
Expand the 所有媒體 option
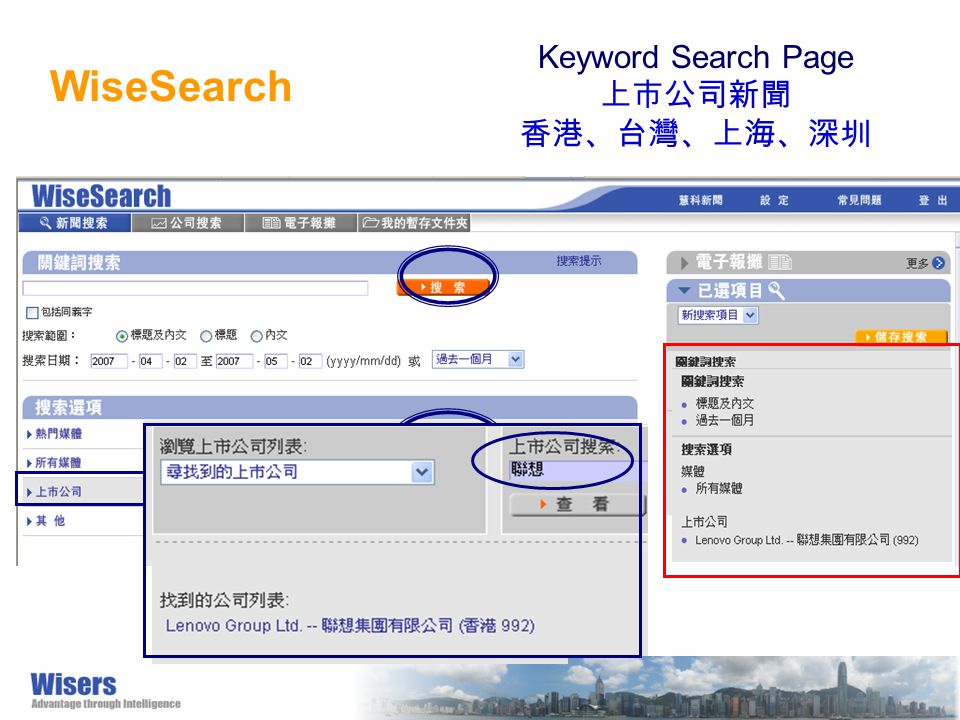tap(58, 463)
